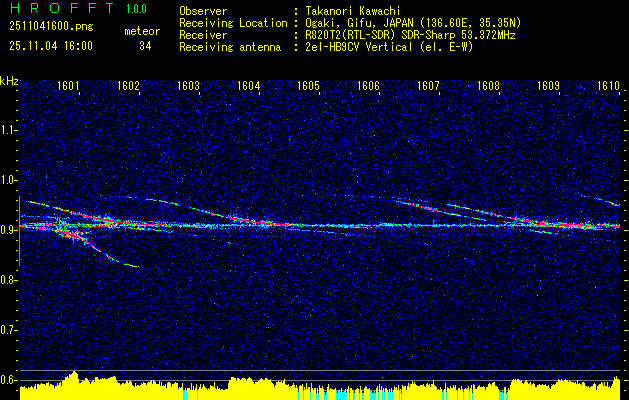Click the 1.1 kHz axis value
The image size is (629, 400).
point(9,130)
